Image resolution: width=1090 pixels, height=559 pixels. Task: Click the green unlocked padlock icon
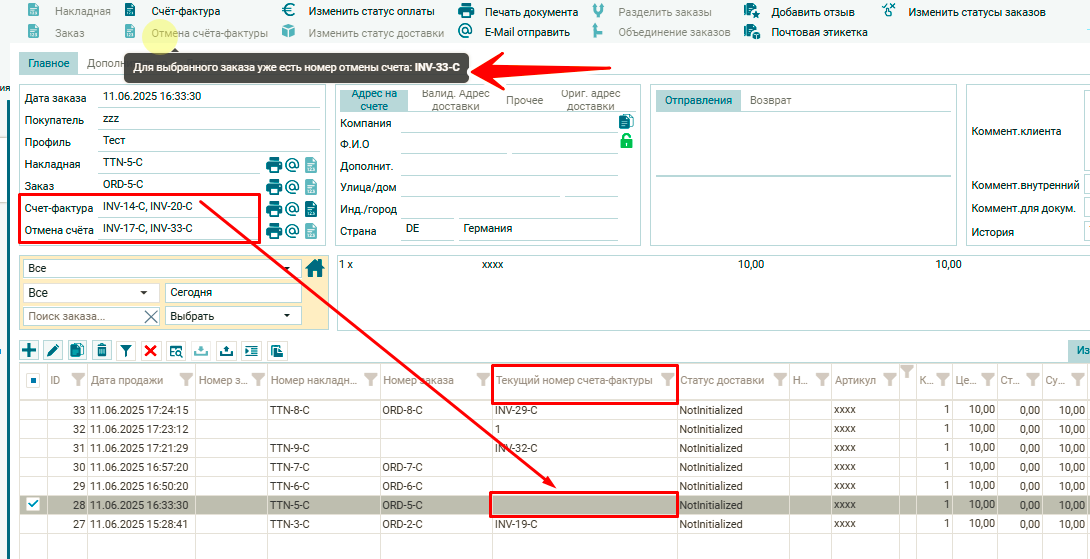tap(626, 142)
